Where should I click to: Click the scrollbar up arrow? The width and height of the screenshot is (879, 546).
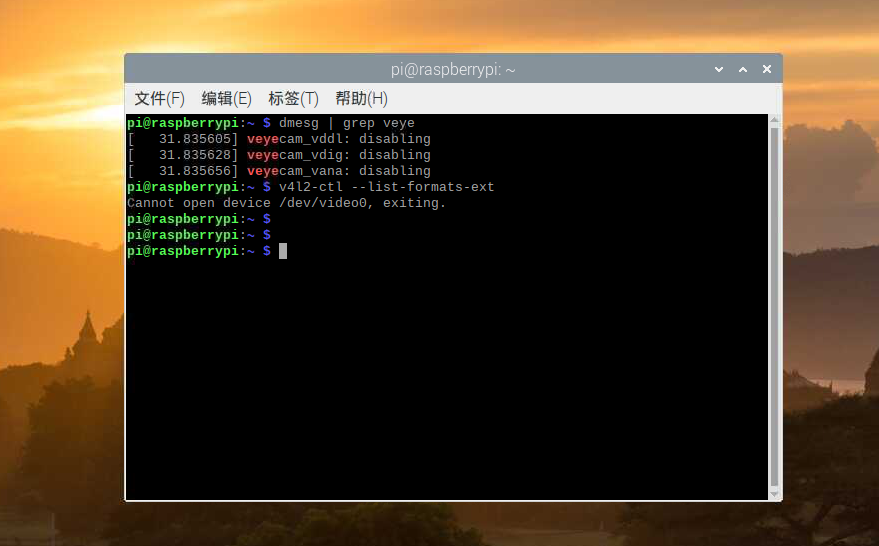tap(774, 120)
